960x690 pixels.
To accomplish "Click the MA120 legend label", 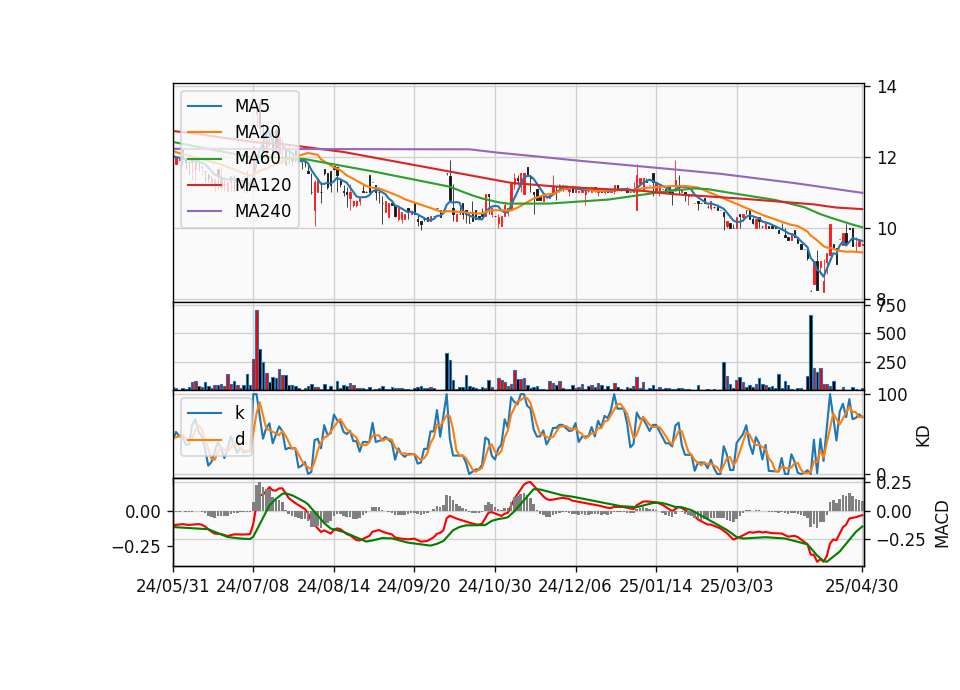I will 263,184.
